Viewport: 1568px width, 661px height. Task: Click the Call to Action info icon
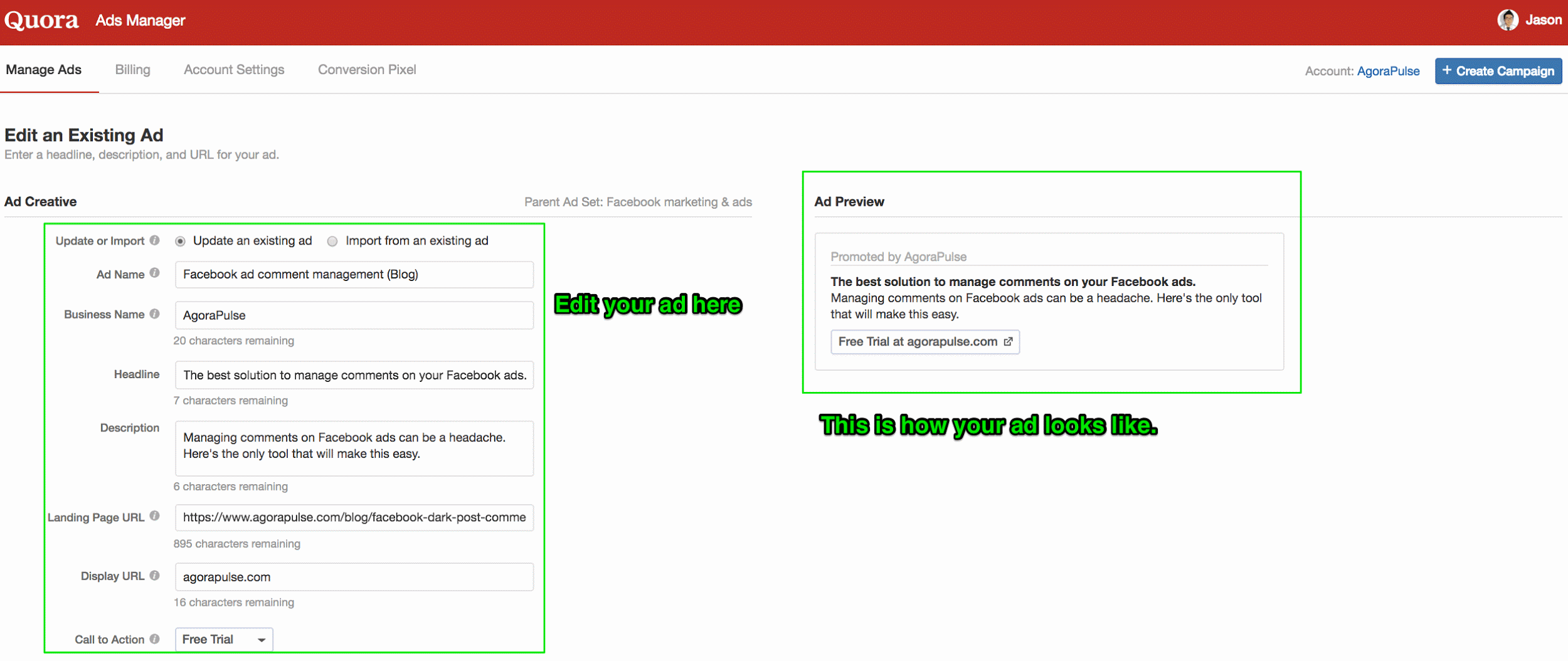click(x=155, y=638)
